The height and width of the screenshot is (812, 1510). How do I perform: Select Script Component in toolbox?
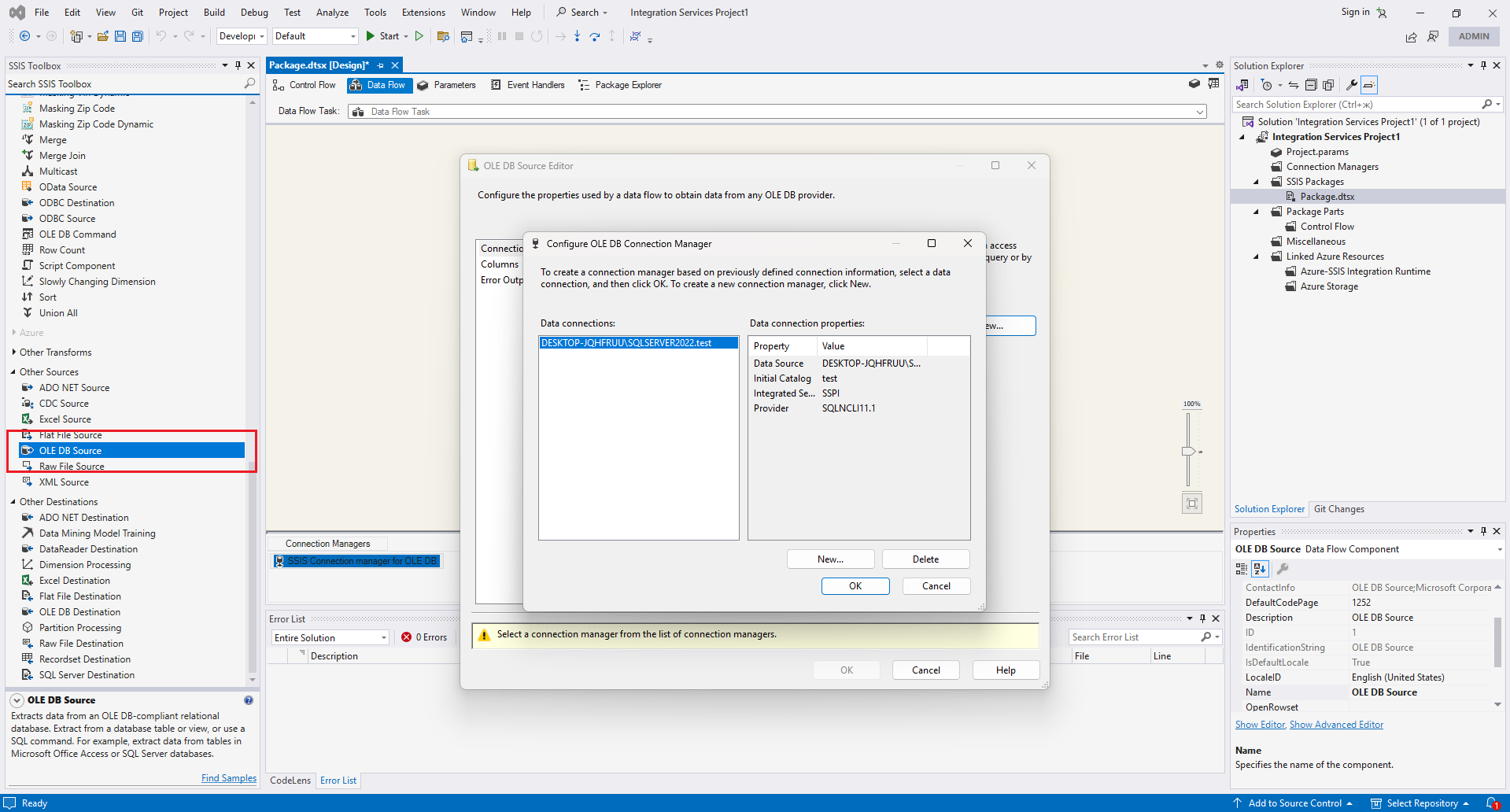click(x=77, y=266)
